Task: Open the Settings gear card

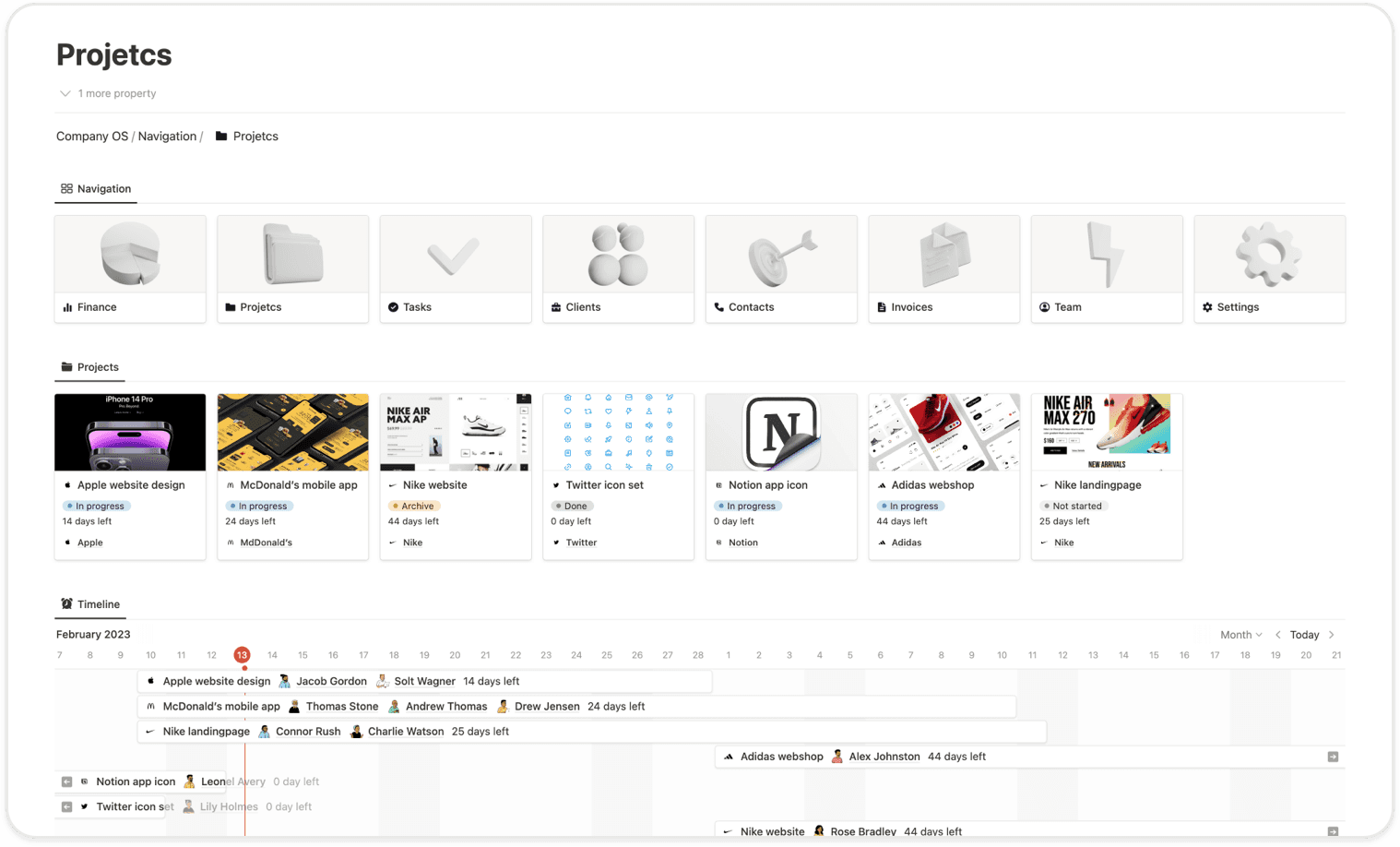Action: tap(1269, 268)
